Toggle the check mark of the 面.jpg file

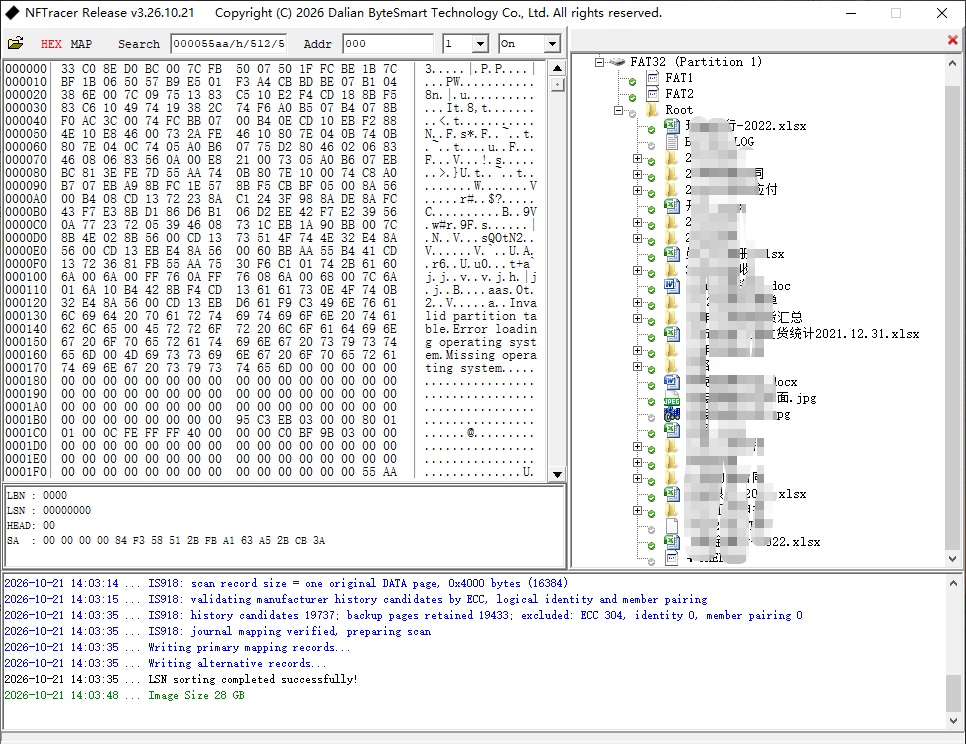click(x=651, y=402)
